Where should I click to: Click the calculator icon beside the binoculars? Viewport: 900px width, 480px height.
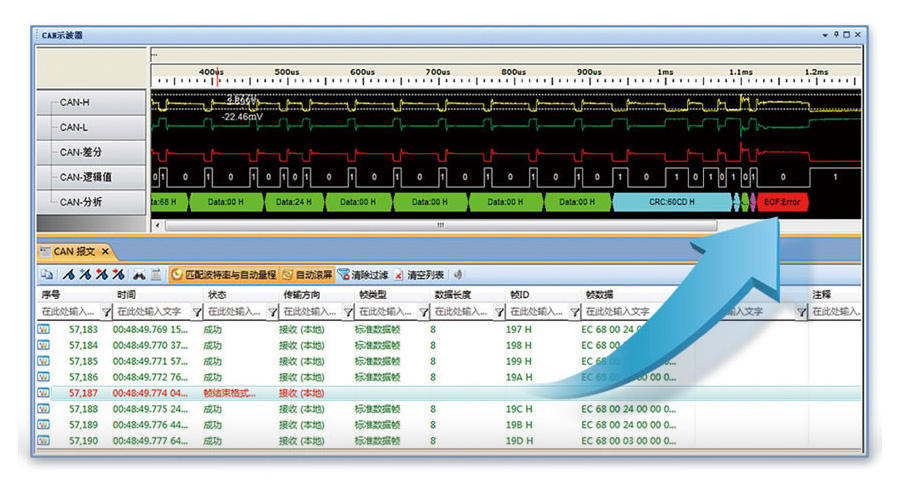(x=156, y=274)
